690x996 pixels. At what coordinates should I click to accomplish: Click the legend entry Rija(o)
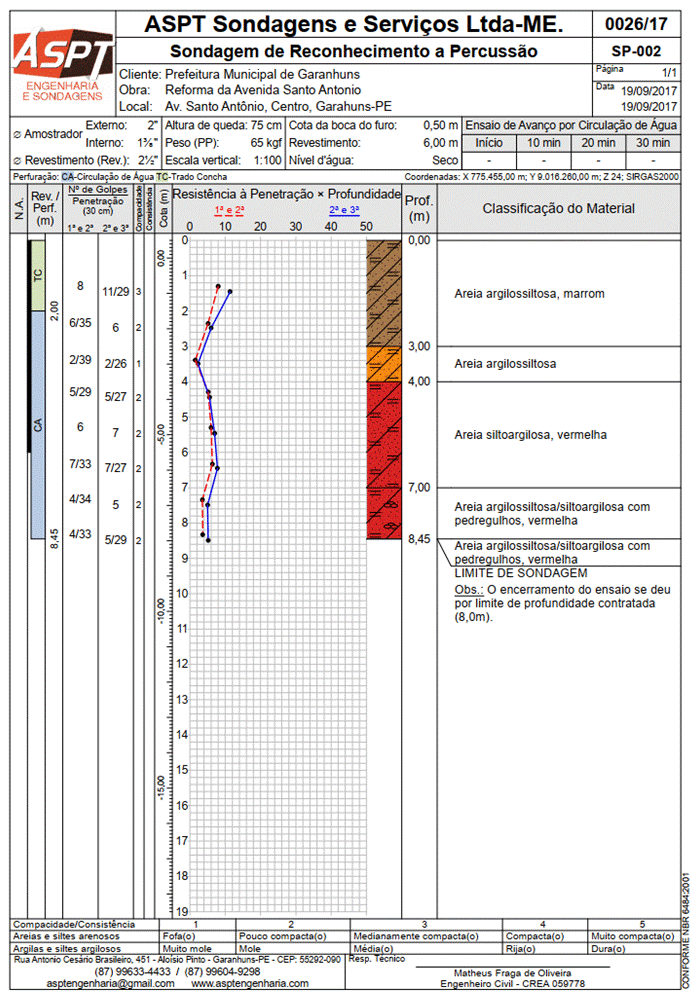(x=522, y=948)
